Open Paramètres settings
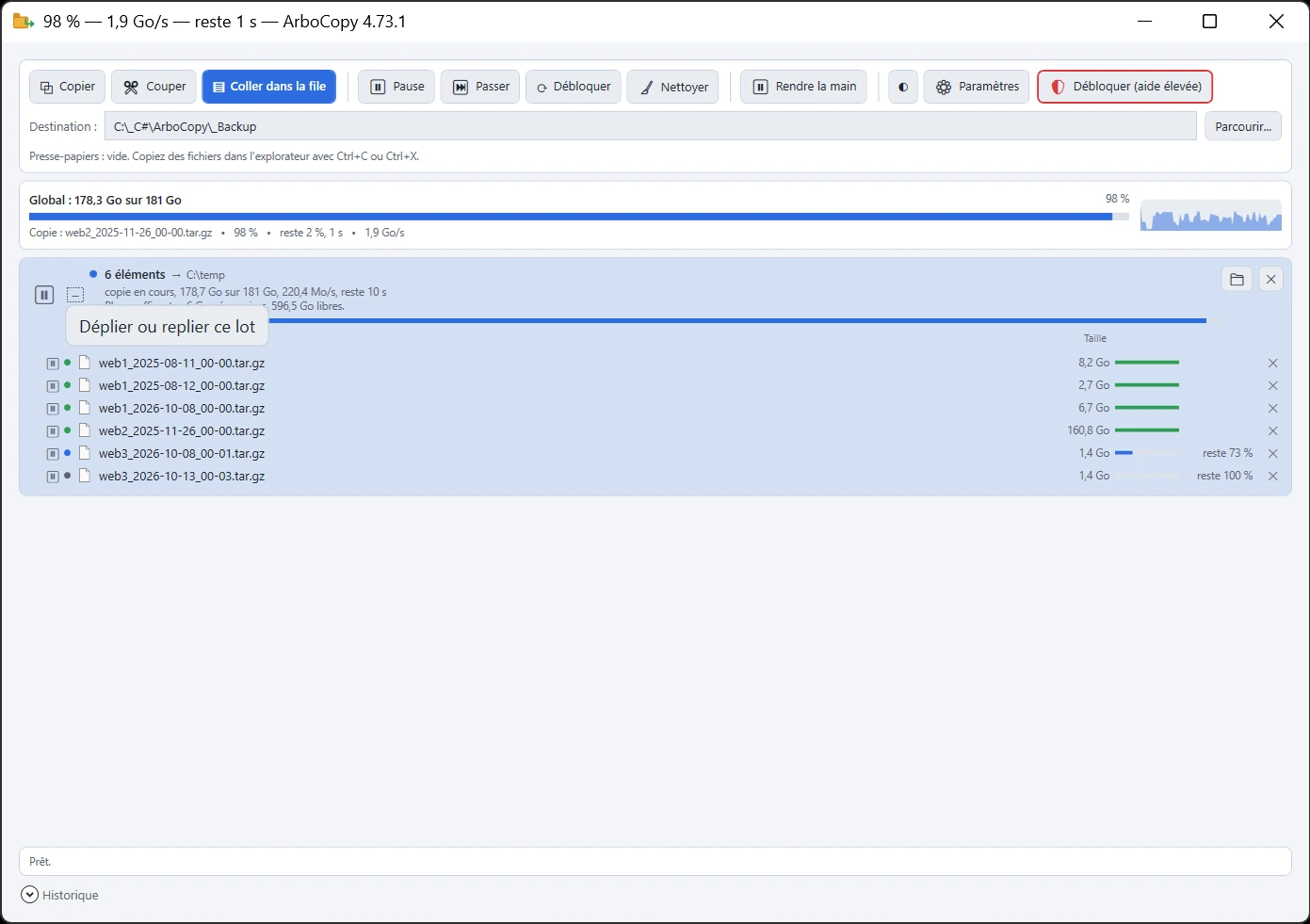The height and width of the screenshot is (924, 1310). (977, 87)
